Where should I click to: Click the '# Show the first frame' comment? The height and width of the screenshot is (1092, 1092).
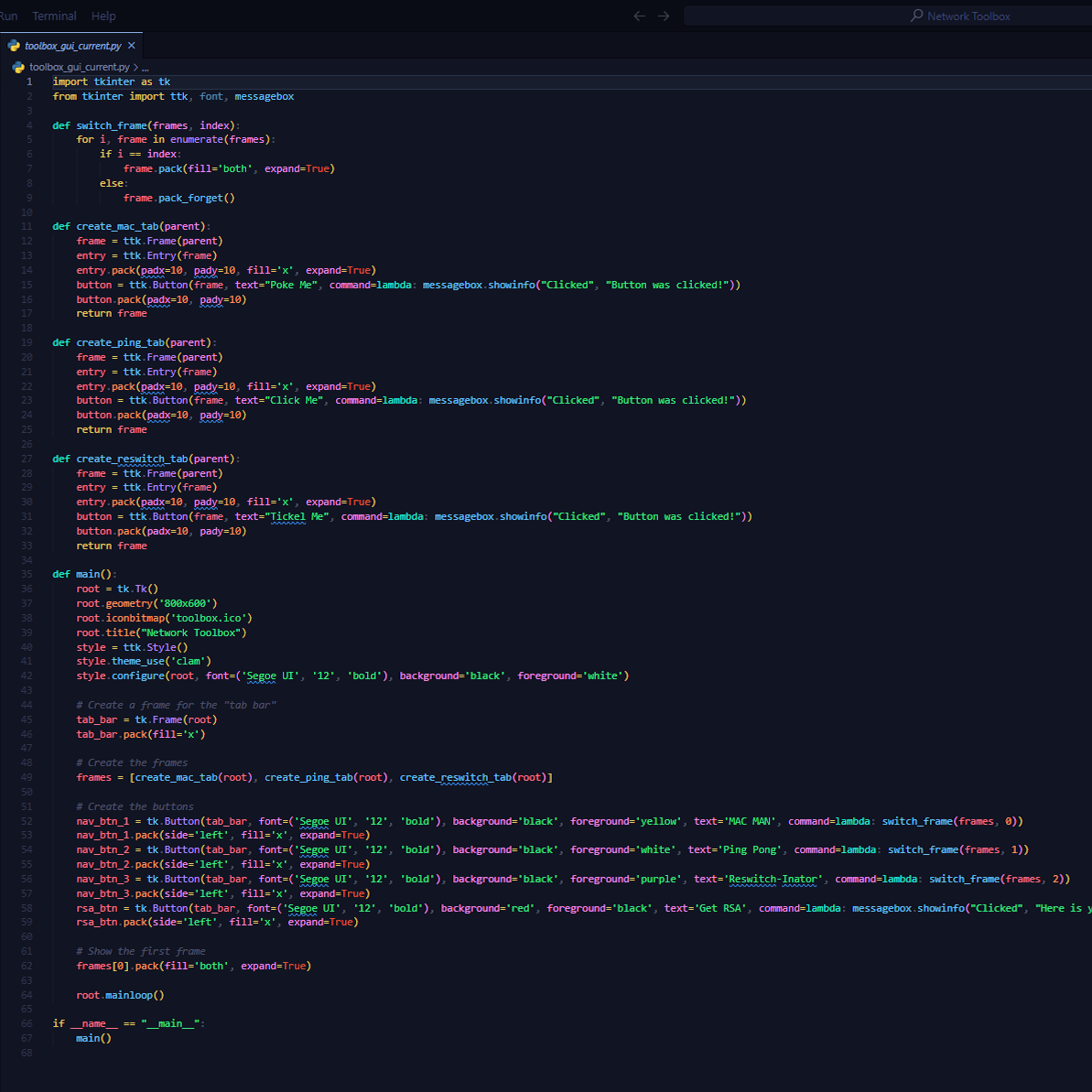point(141,952)
